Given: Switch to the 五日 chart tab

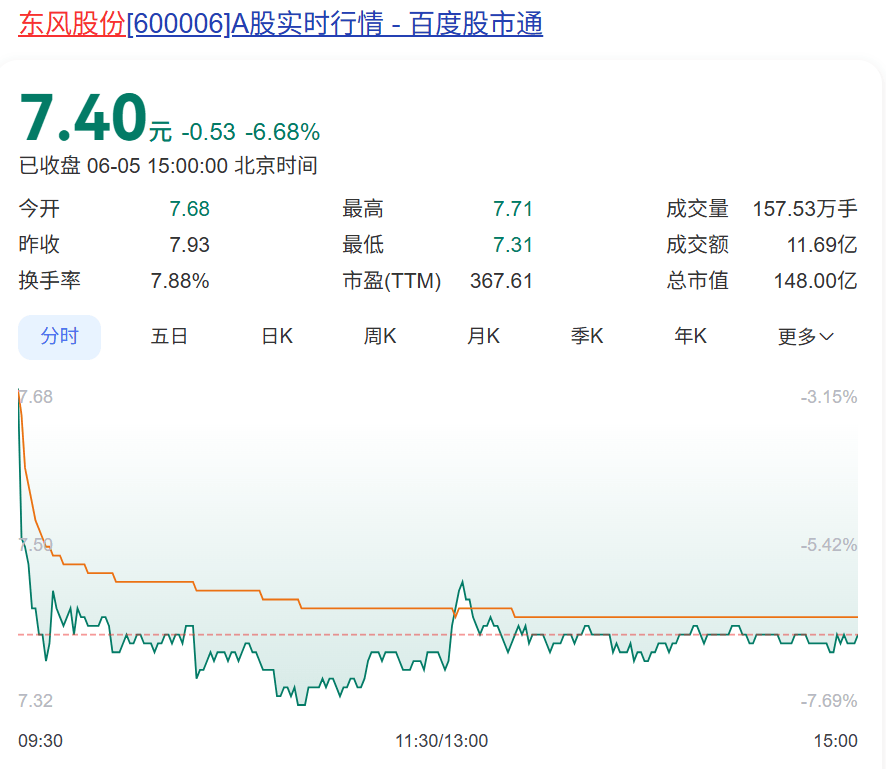Looking at the screenshot, I should [169, 337].
